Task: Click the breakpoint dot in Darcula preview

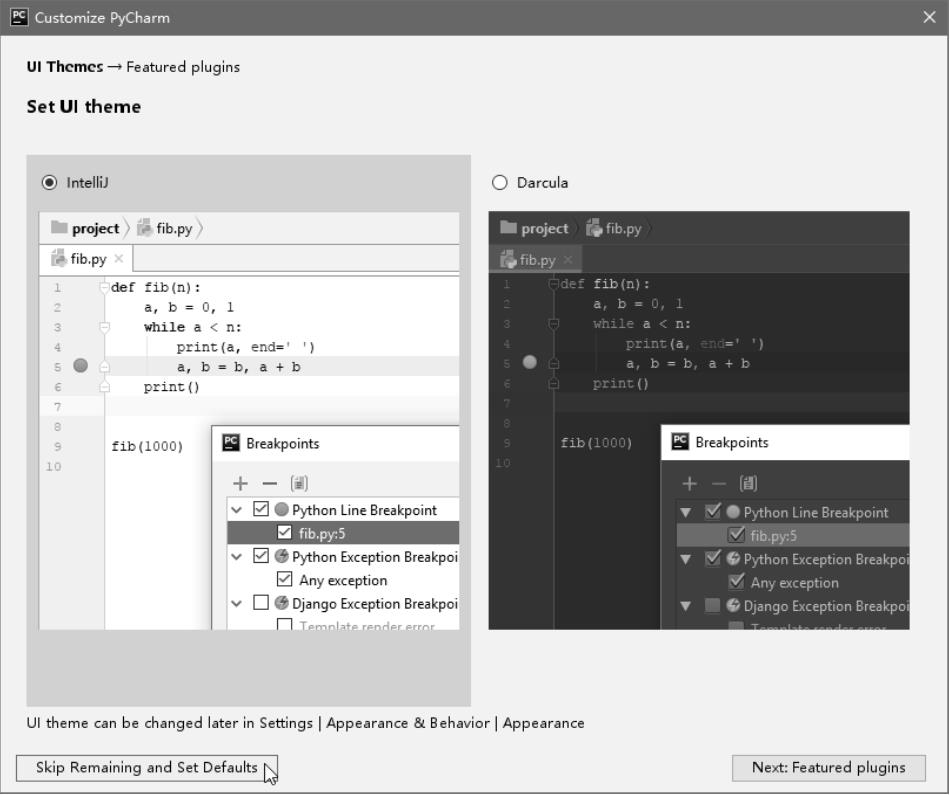Action: [x=530, y=362]
